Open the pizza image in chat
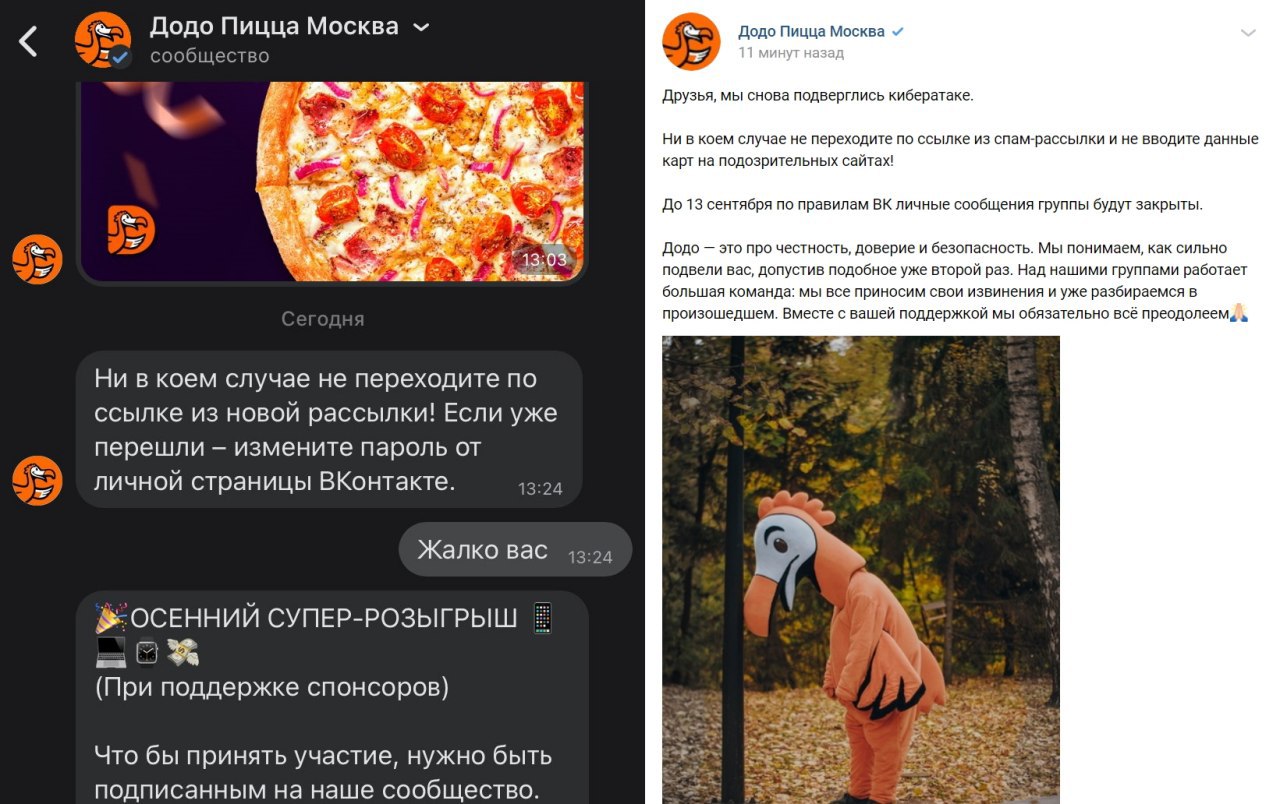Image resolution: width=1280 pixels, height=804 pixels. [333, 182]
